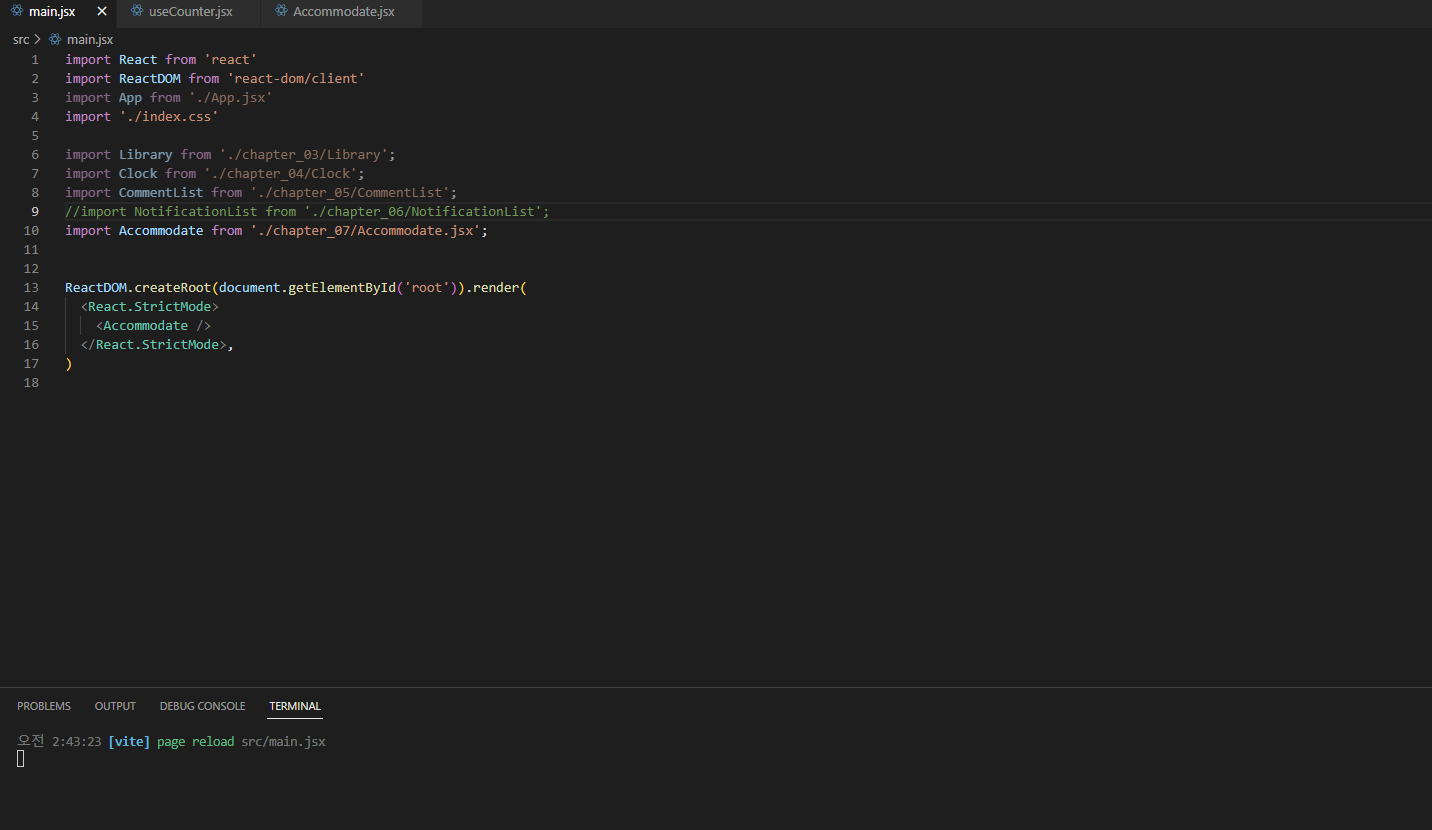The width and height of the screenshot is (1432, 830).
Task: Select the TERMINAL panel tab
Action: 295,706
